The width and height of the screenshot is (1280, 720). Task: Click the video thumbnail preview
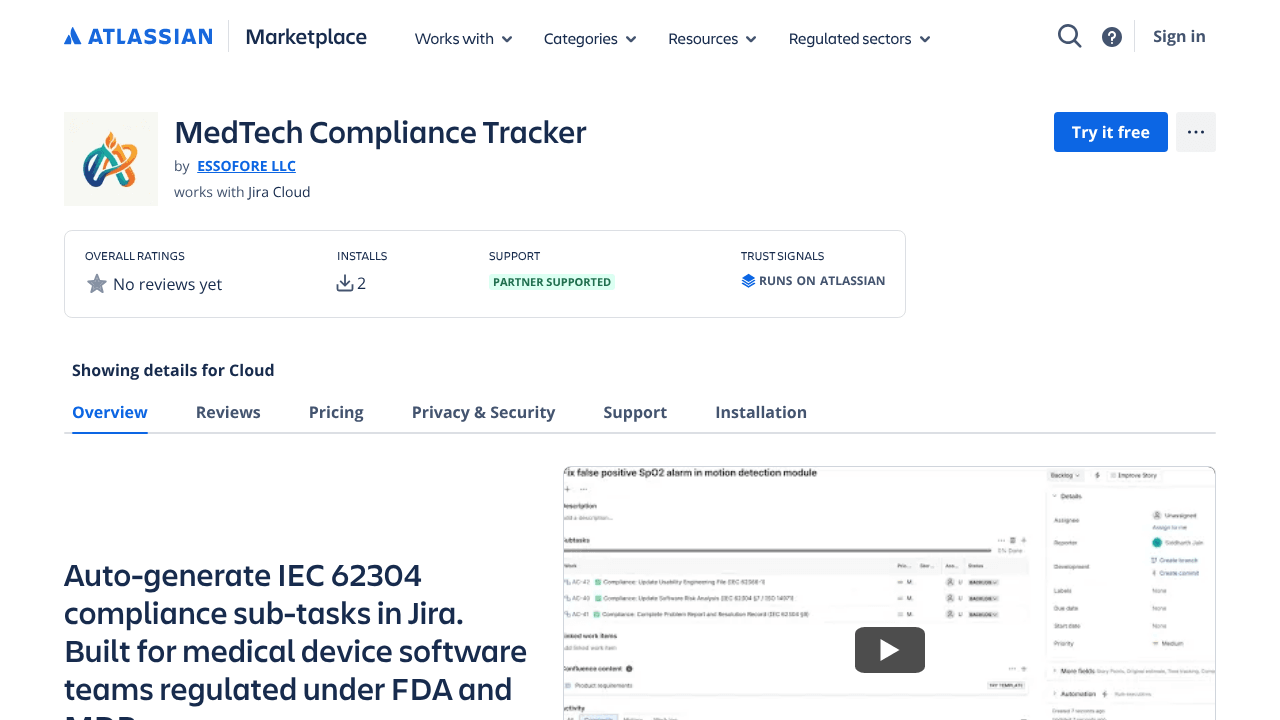pos(890,593)
